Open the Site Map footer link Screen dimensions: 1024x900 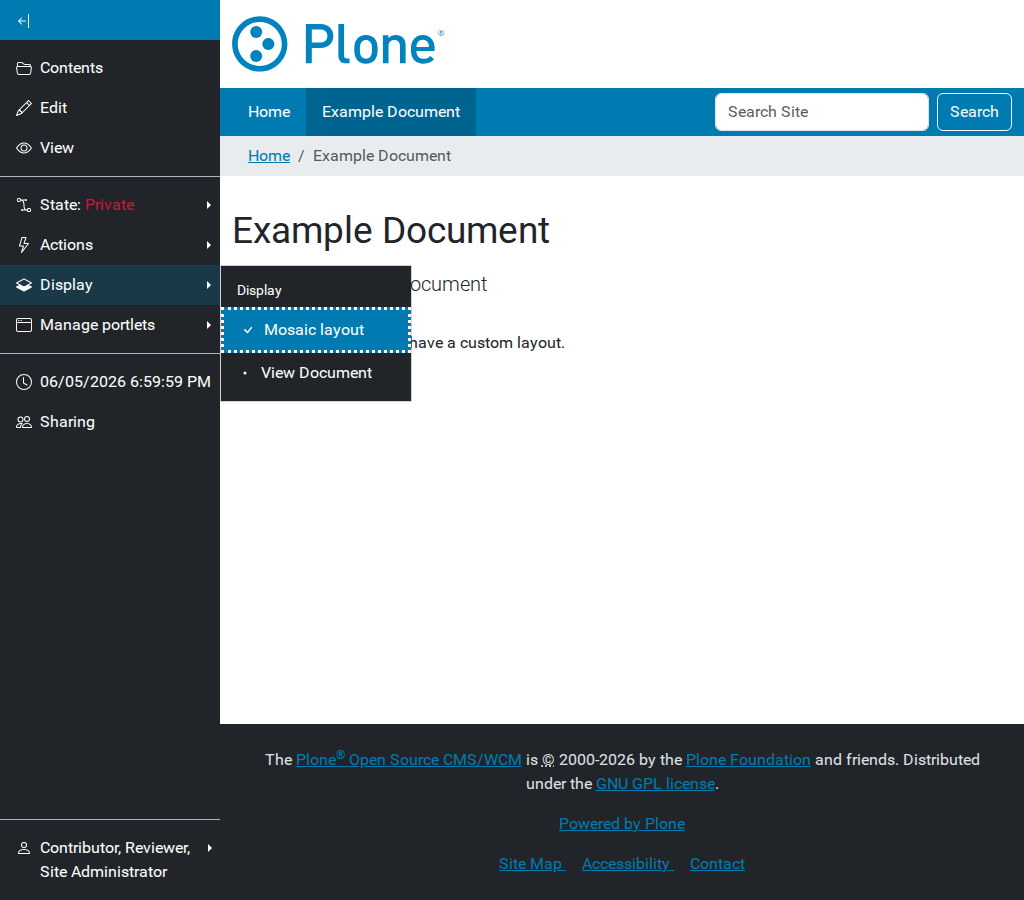(x=532, y=863)
